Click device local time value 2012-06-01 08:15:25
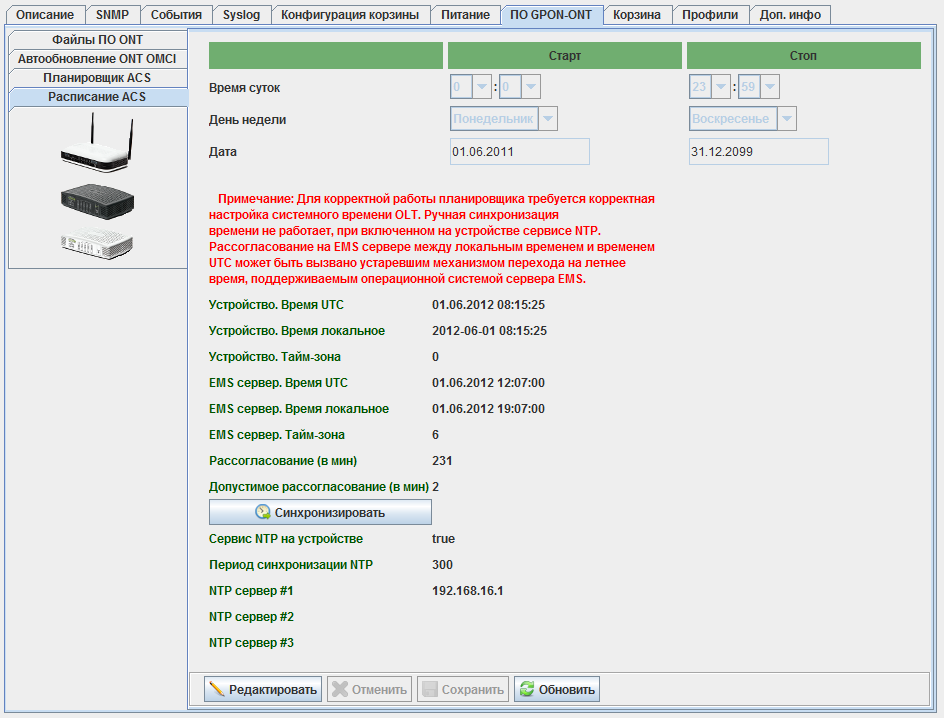The image size is (944, 718). (x=489, y=331)
